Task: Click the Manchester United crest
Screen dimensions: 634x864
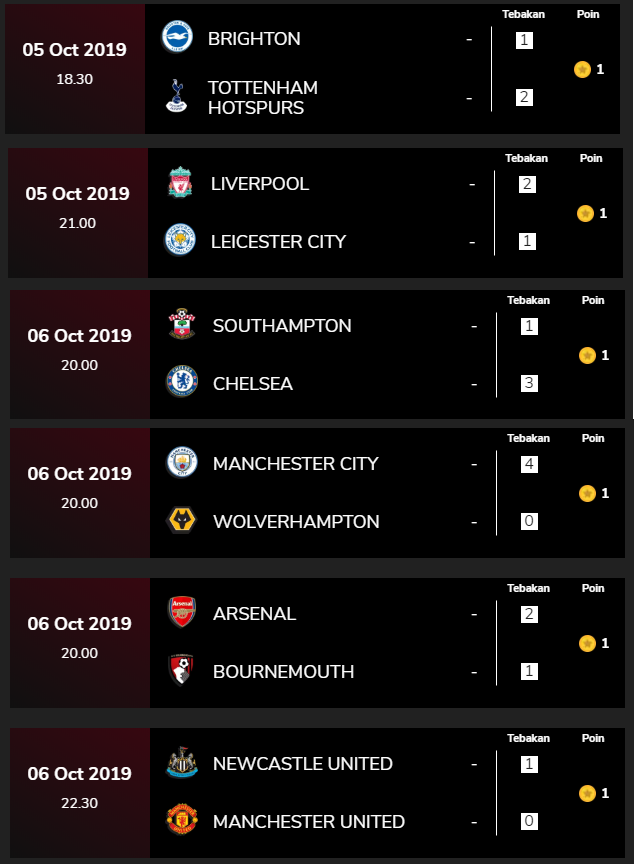Action: pos(182,821)
